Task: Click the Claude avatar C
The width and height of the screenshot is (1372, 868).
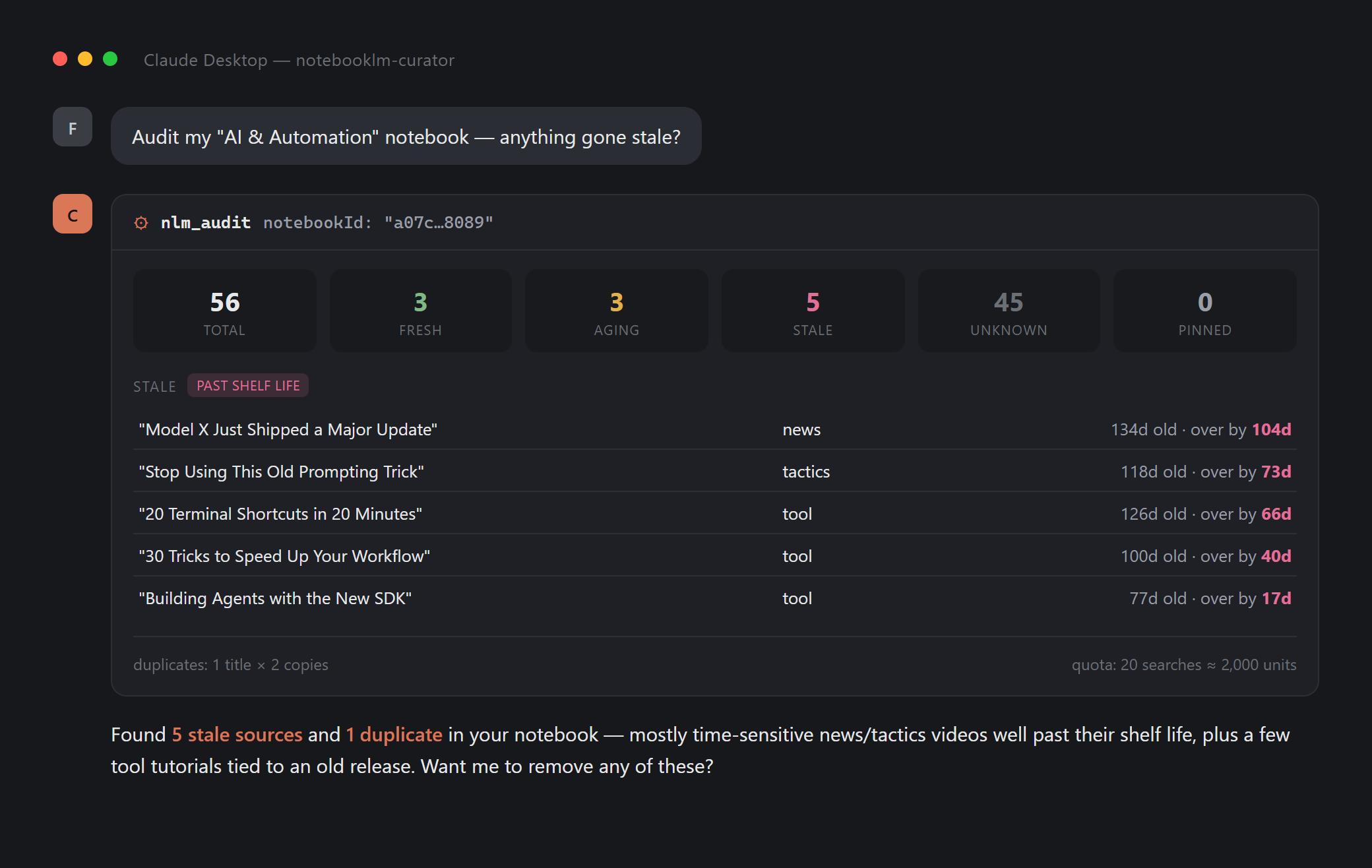Action: coord(73,214)
